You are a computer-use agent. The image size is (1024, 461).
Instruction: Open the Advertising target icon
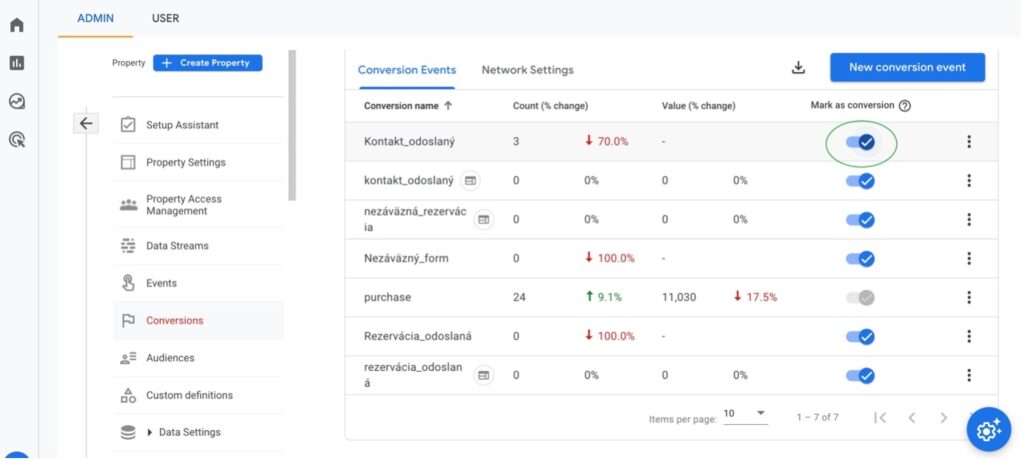pyautogui.click(x=16, y=140)
